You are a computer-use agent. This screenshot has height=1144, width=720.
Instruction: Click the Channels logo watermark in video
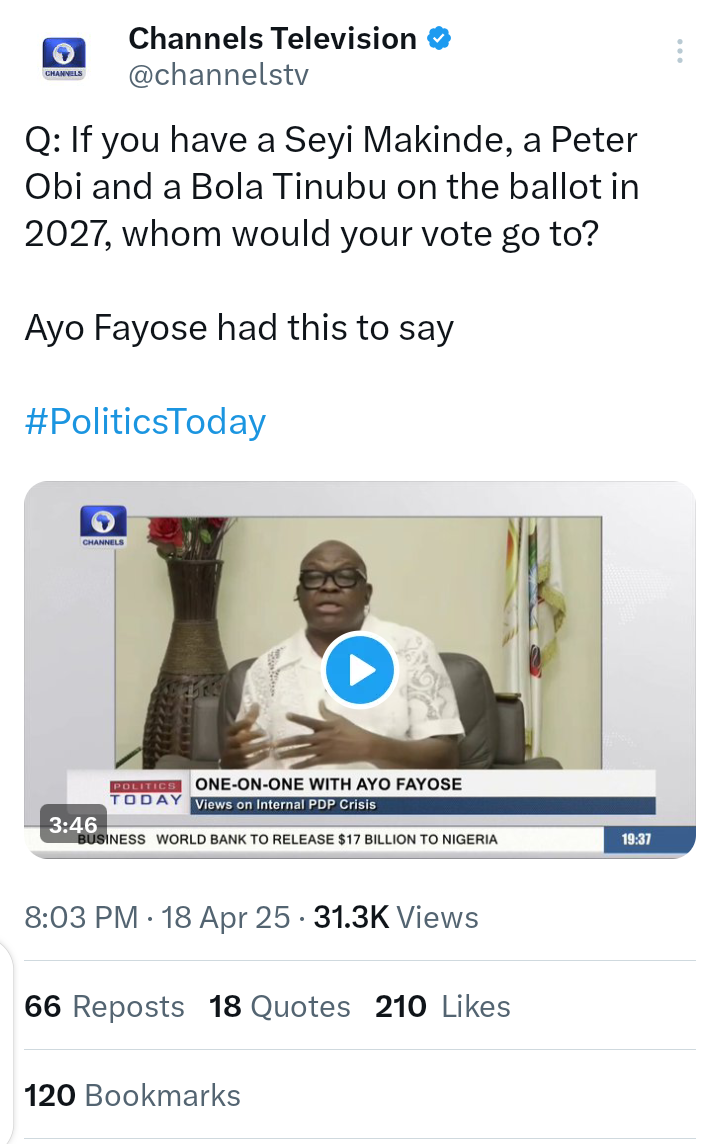pyautogui.click(x=103, y=526)
